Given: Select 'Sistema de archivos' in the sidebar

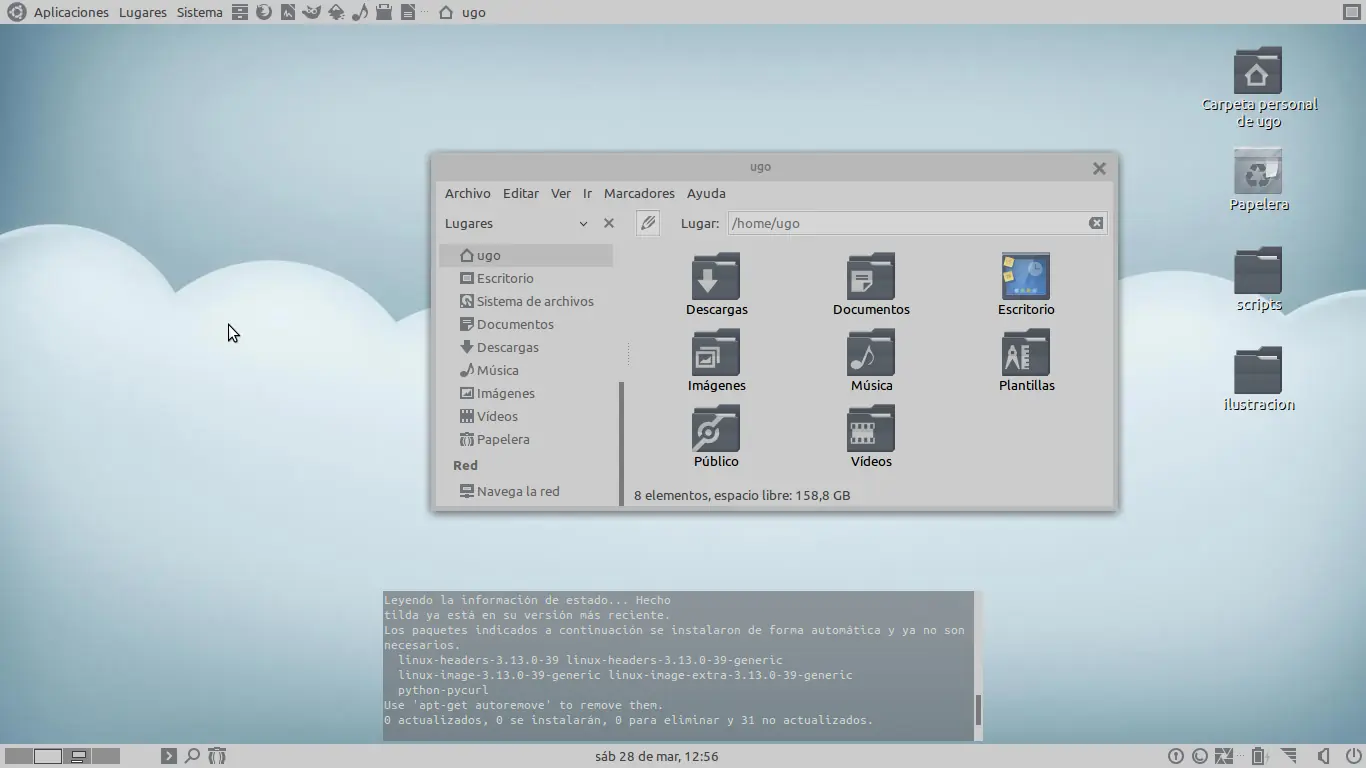Looking at the screenshot, I should [526, 301].
